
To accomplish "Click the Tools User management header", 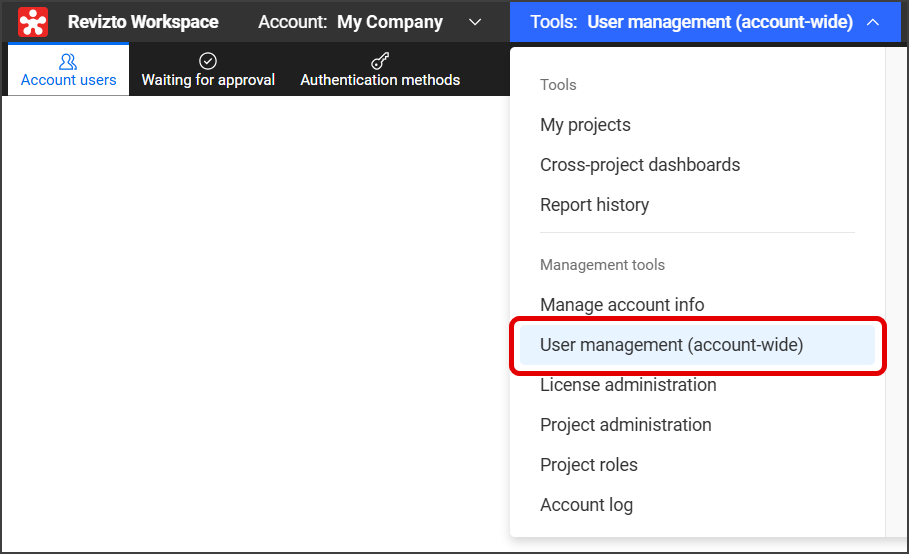I will (x=705, y=21).
